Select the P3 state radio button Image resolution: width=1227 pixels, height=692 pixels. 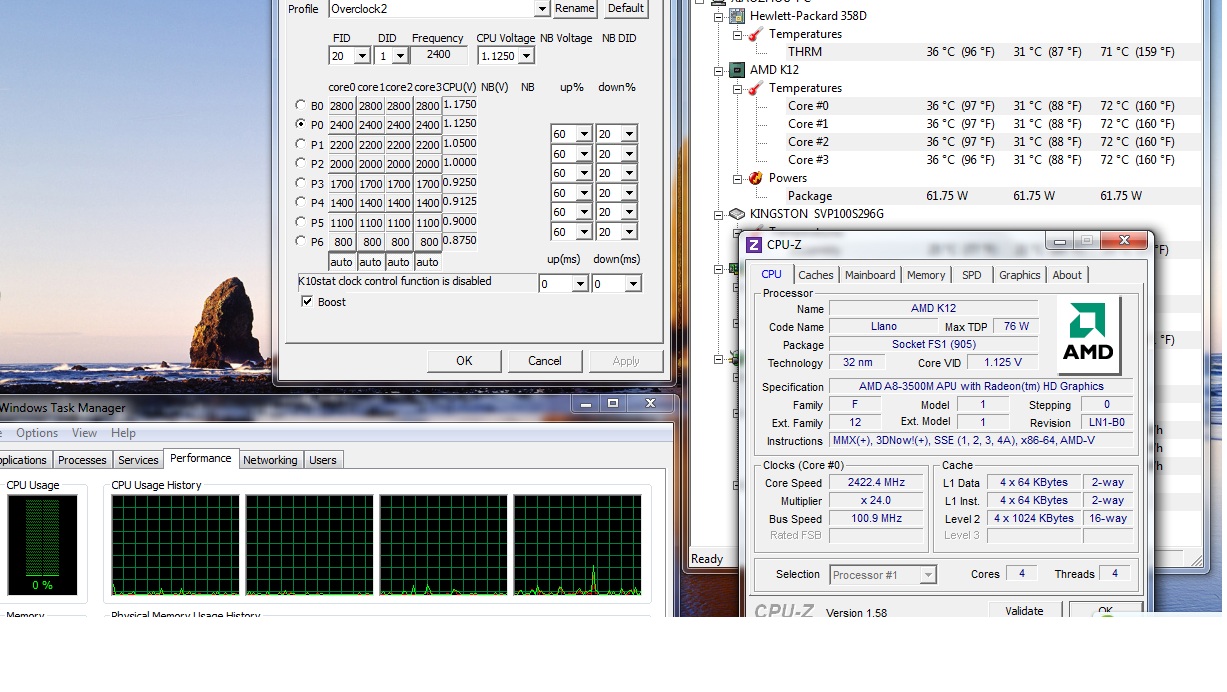click(301, 183)
